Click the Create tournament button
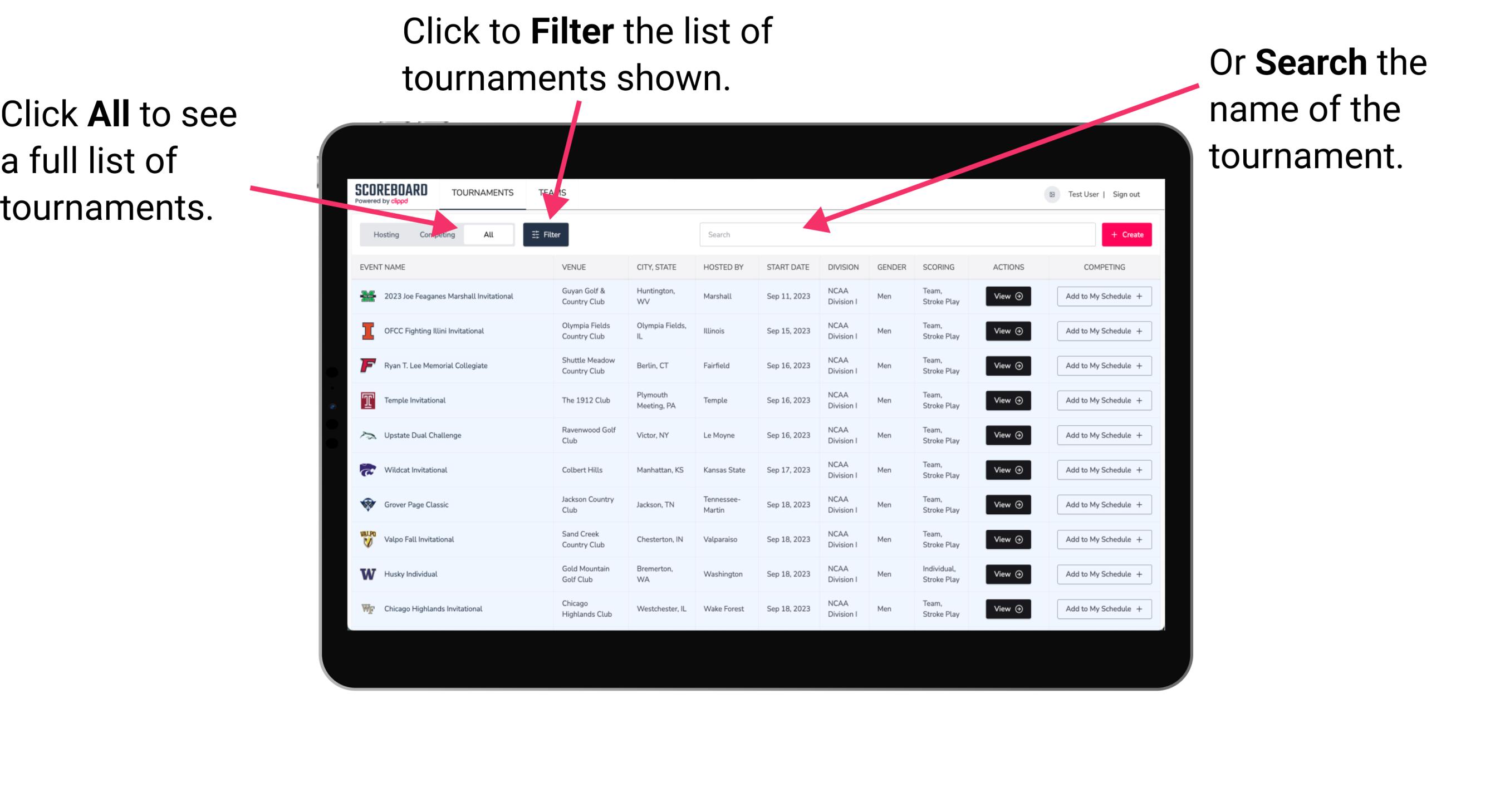Screen dimensions: 1510x812 pyautogui.click(x=1127, y=234)
